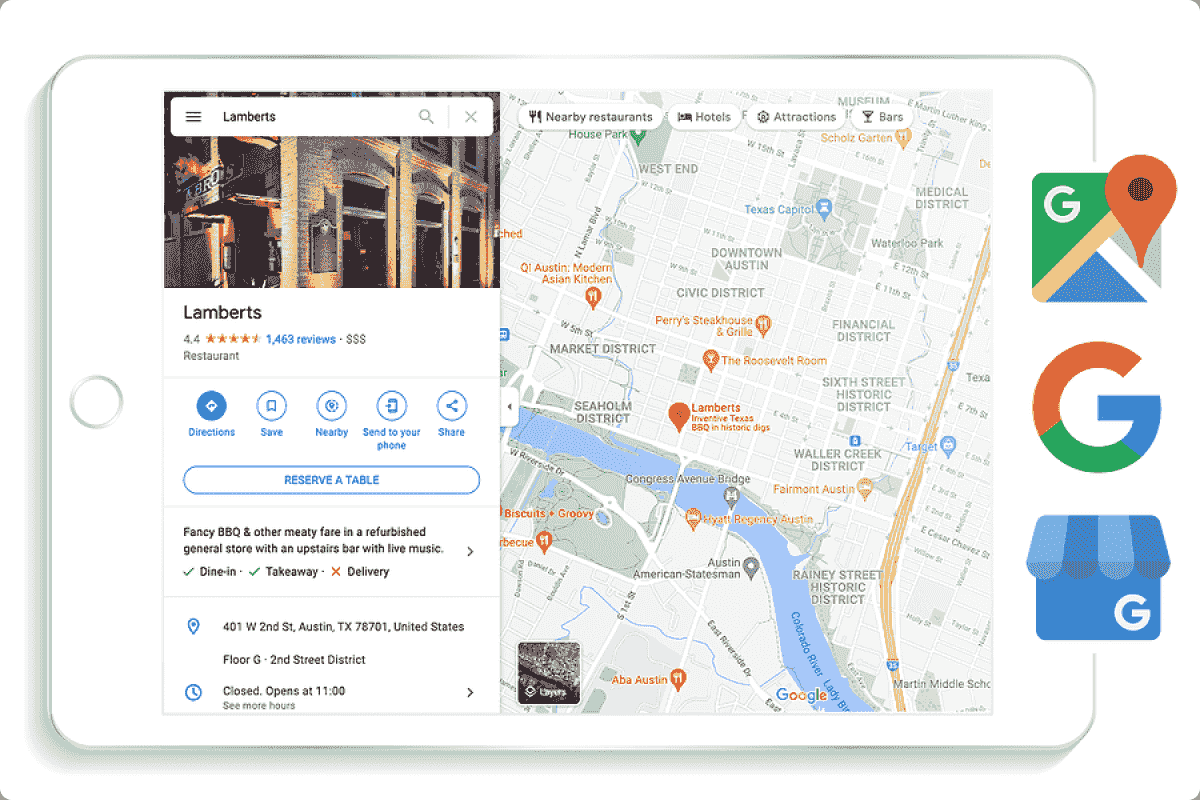Click Perry's Steakhouse & Grille pin

click(763, 324)
